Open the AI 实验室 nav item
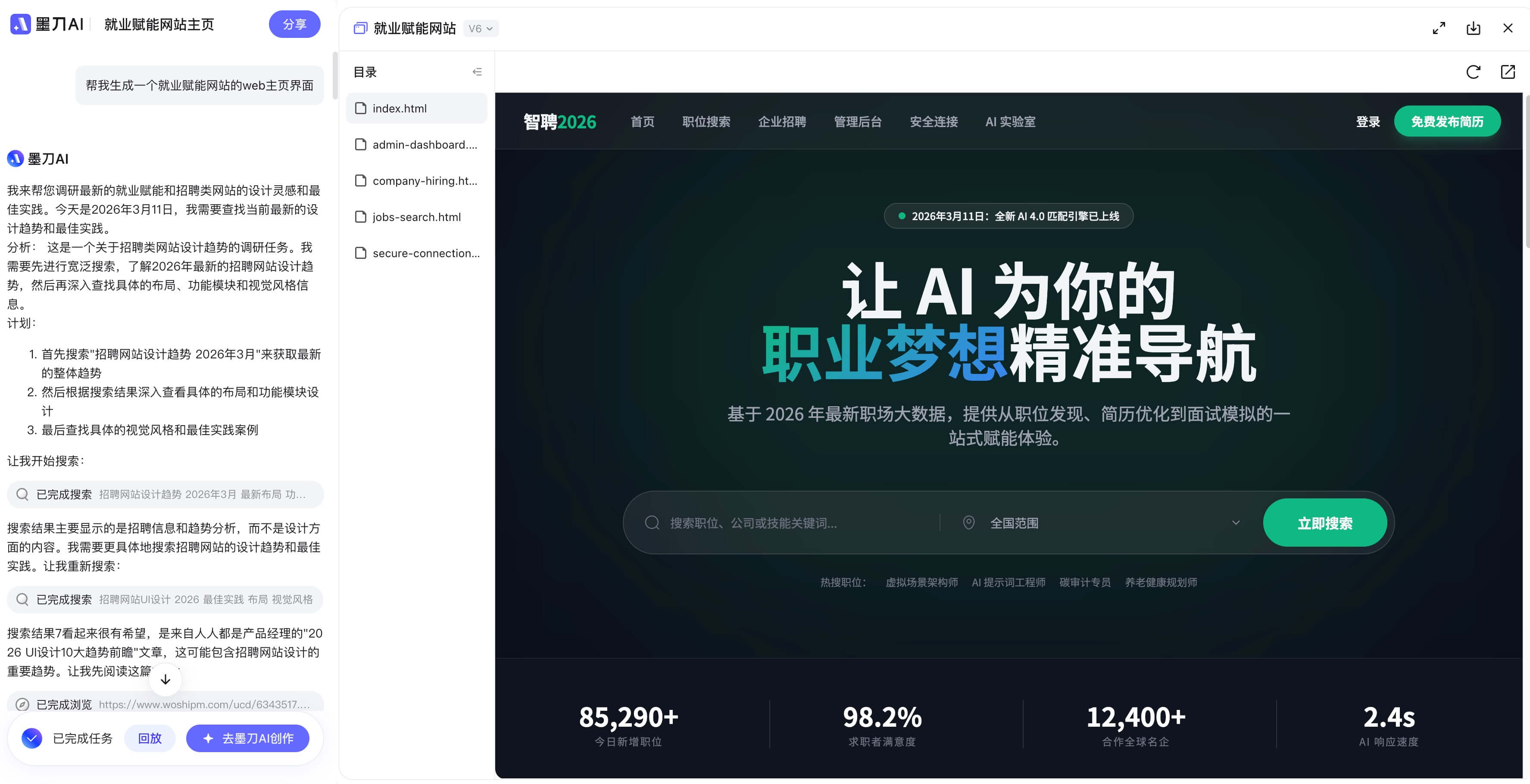The image size is (1530, 784). click(1010, 121)
